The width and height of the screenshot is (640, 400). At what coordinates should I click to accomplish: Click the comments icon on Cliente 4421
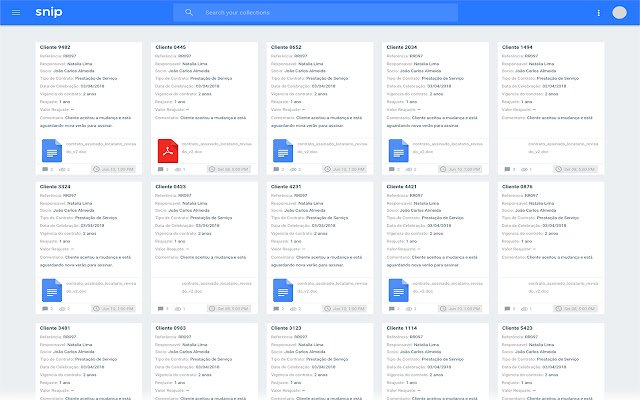[x=391, y=309]
